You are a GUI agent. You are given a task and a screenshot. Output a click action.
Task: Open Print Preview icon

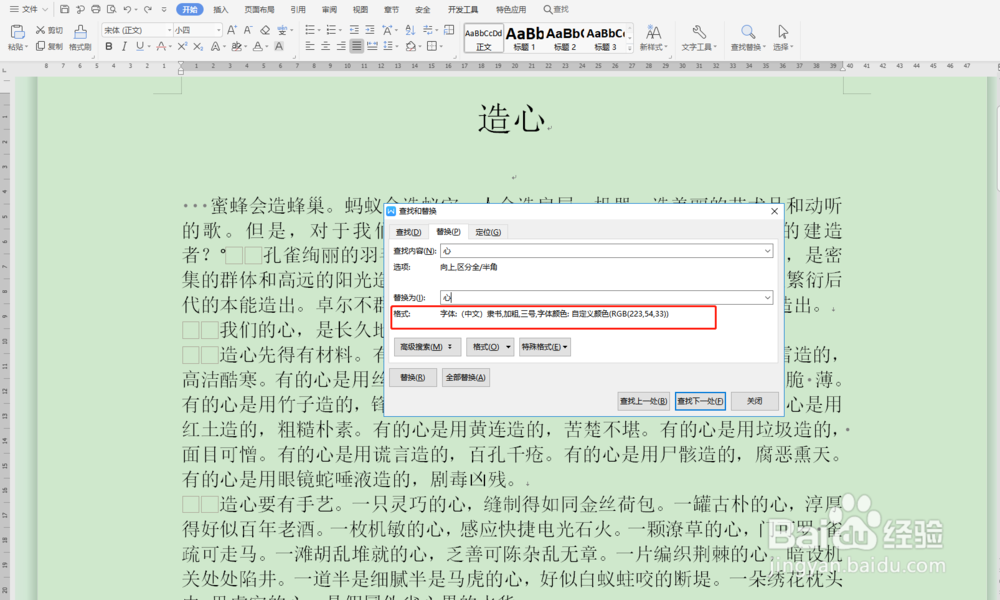tap(112, 10)
